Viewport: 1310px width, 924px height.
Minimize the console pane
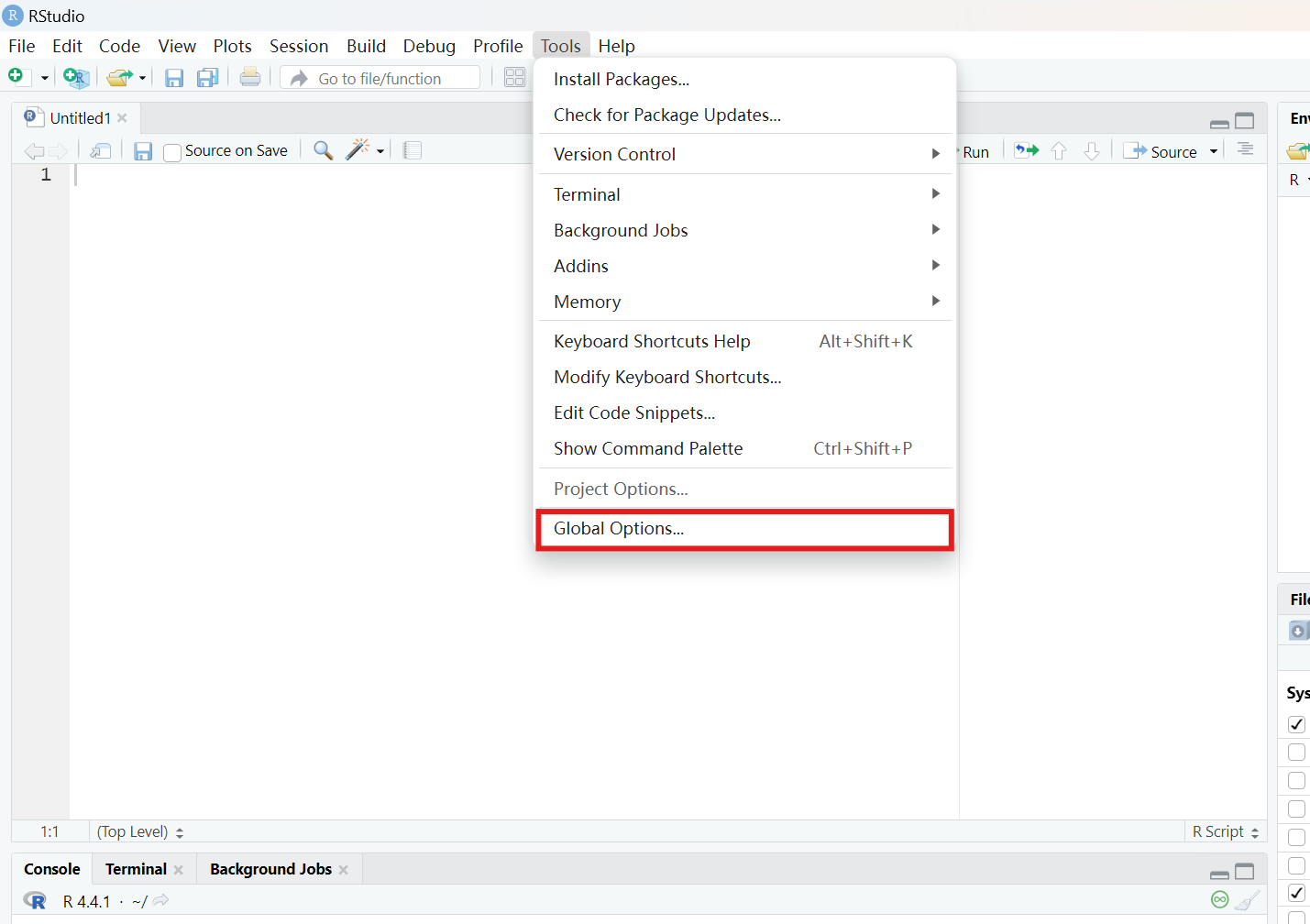pos(1219,874)
